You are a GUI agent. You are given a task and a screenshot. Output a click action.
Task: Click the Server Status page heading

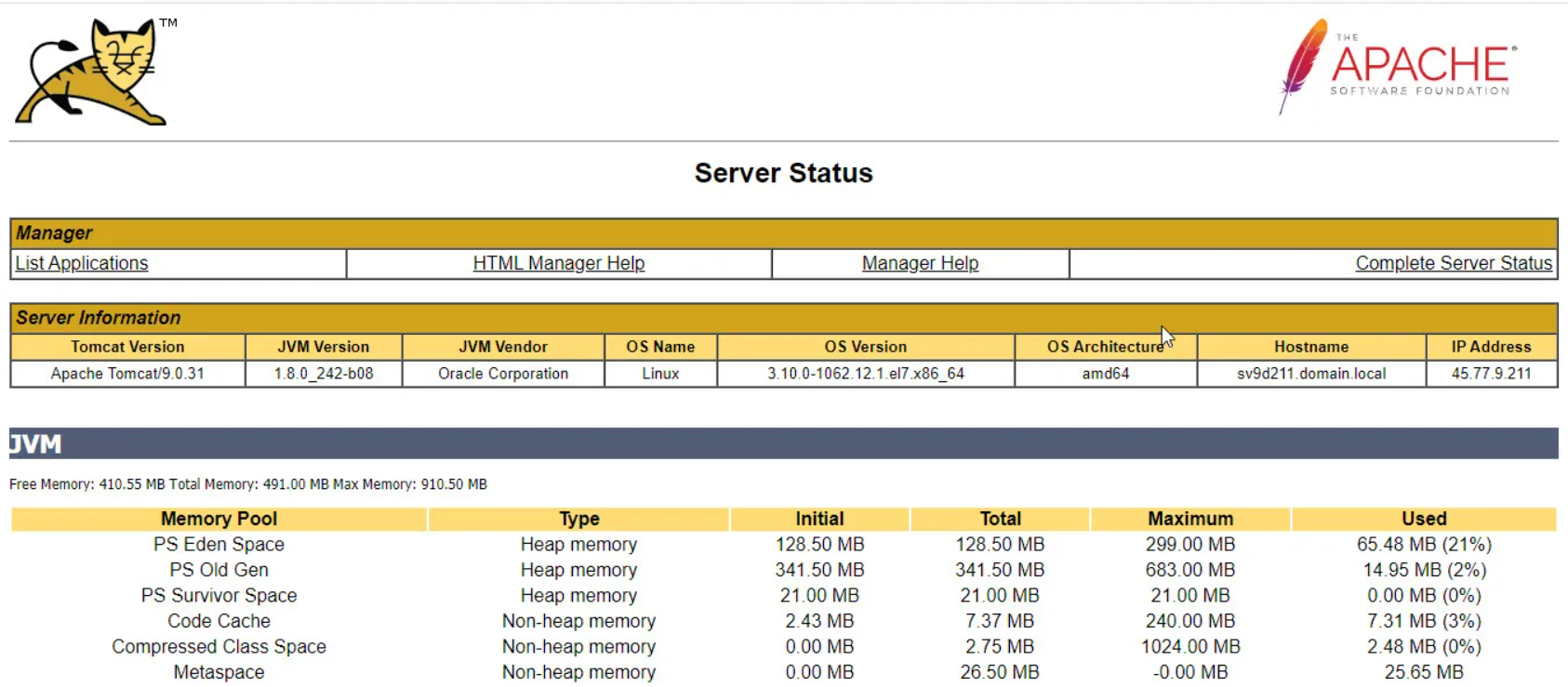coord(783,173)
